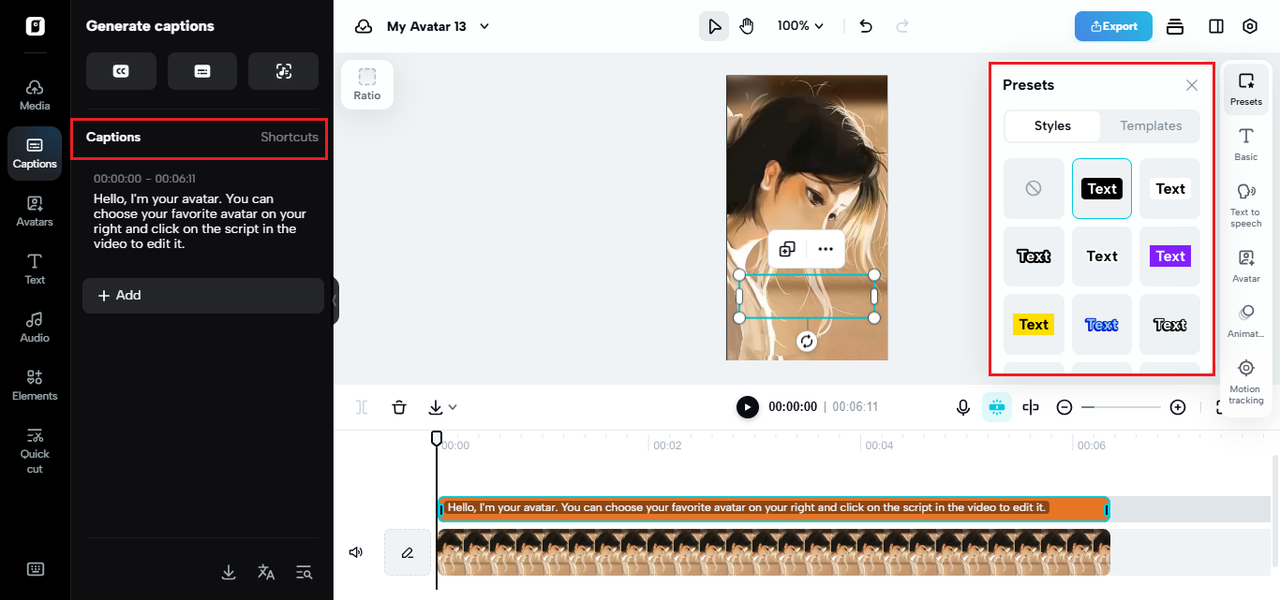1280x600 pixels.
Task: Apply the blue outlined Text preset
Action: (x=1102, y=324)
